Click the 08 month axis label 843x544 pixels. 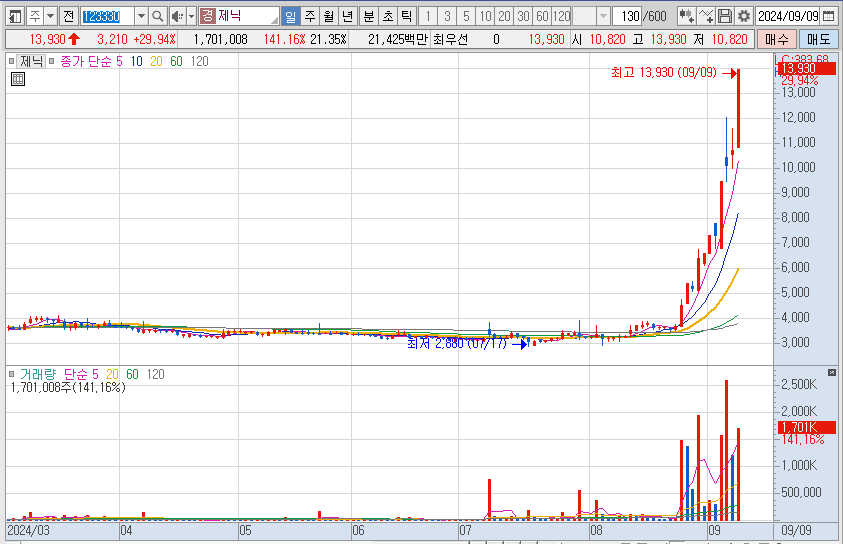(596, 531)
